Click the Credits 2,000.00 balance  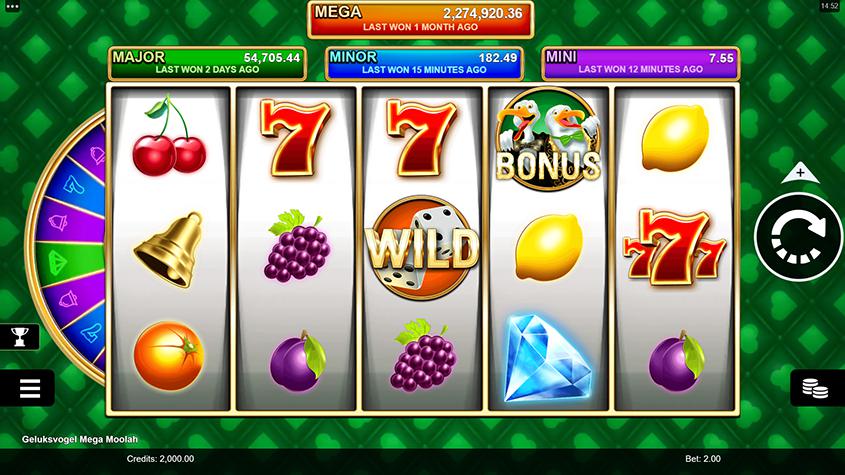[160, 459]
